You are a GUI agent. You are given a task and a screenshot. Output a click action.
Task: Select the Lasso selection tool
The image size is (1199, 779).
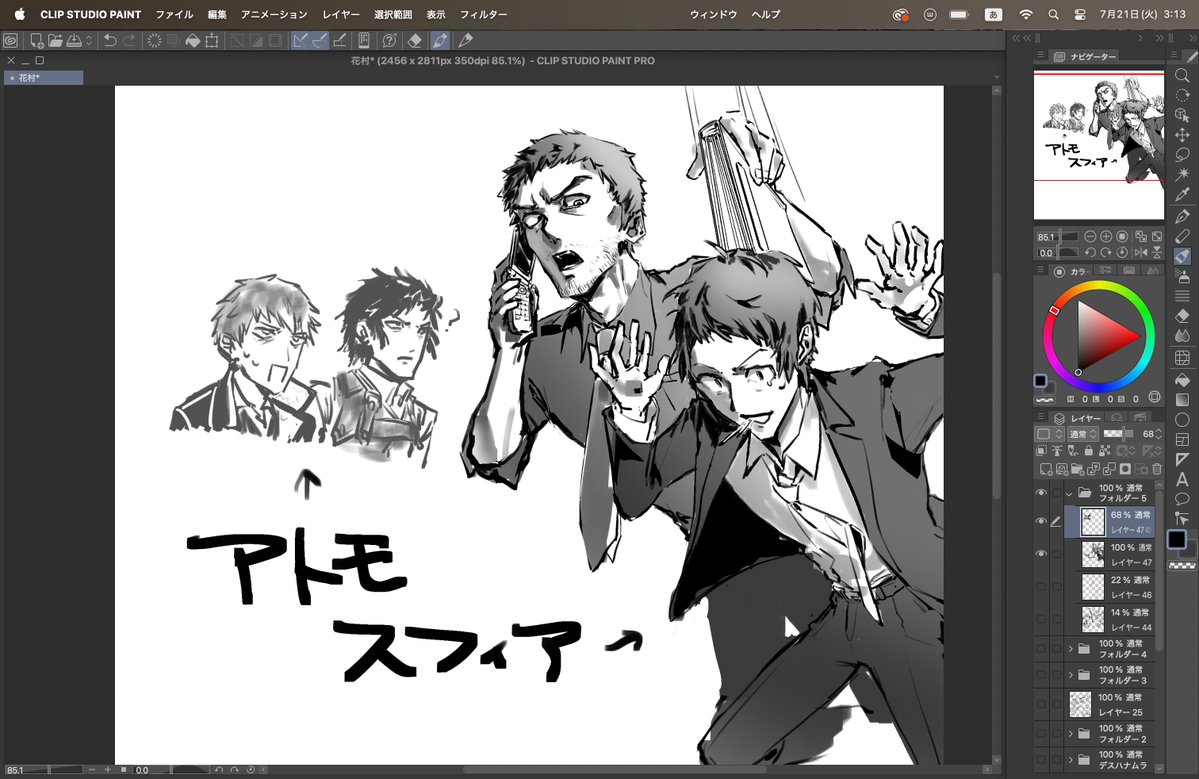[1182, 154]
